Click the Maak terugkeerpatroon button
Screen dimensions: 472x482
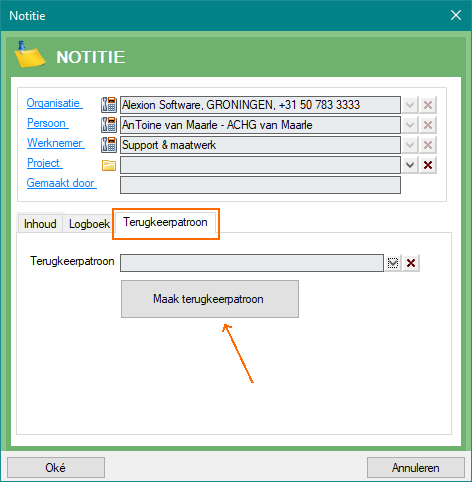coord(210,299)
